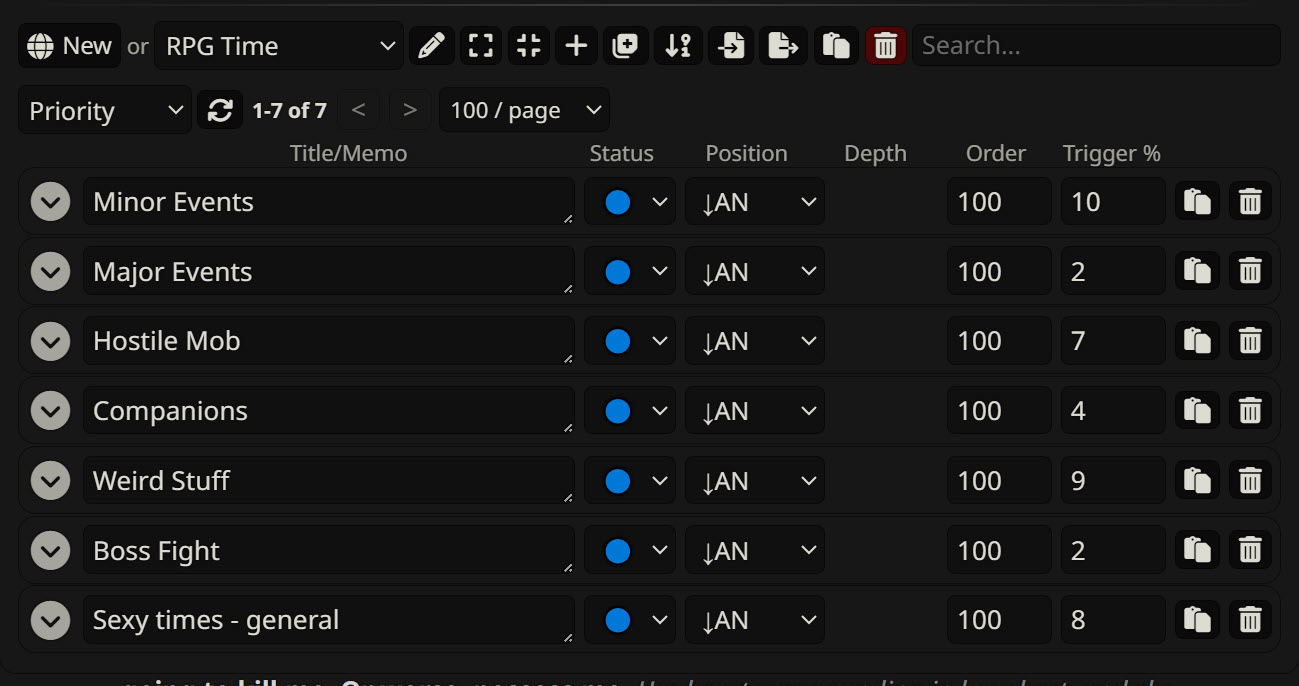The width and height of the screenshot is (1299, 686).
Task: Delete the Companions entry
Action: [x=1250, y=411]
